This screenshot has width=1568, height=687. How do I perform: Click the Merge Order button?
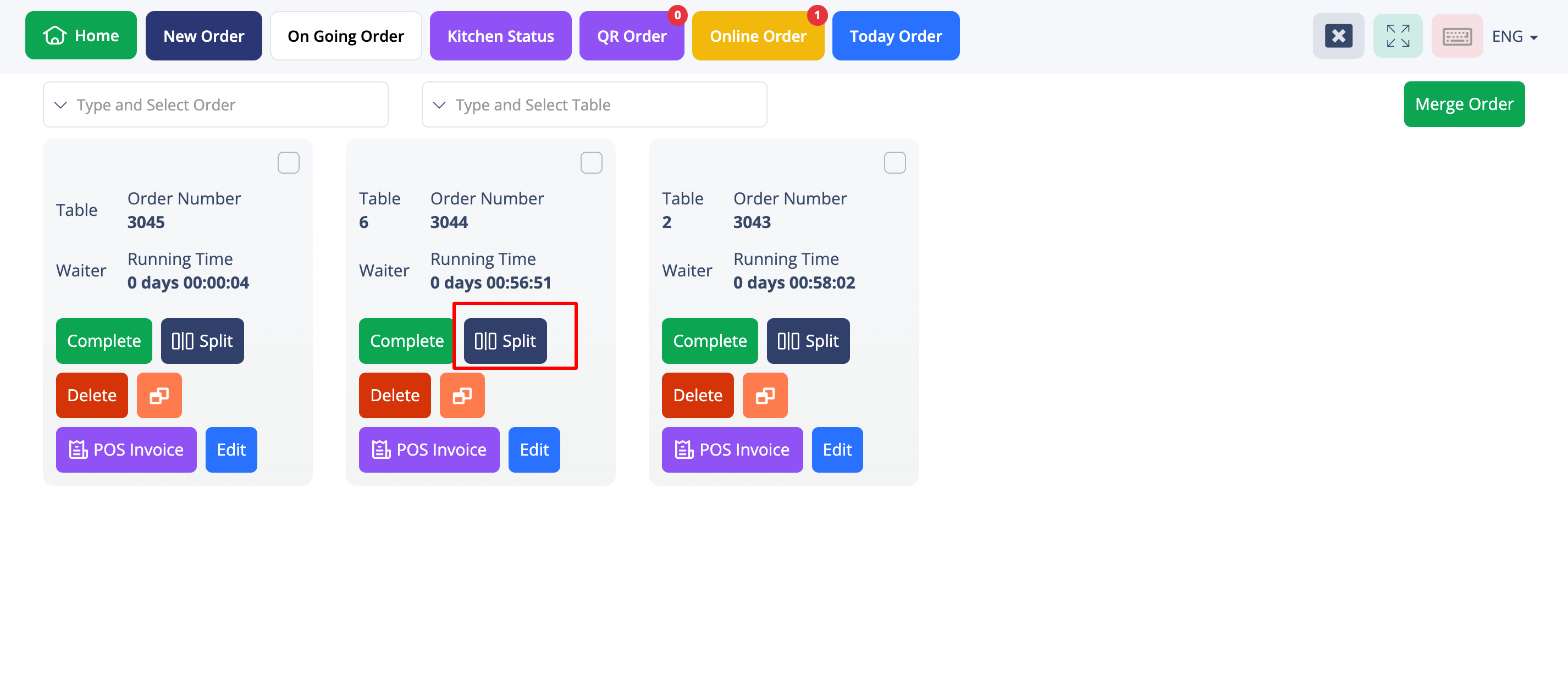1464,104
